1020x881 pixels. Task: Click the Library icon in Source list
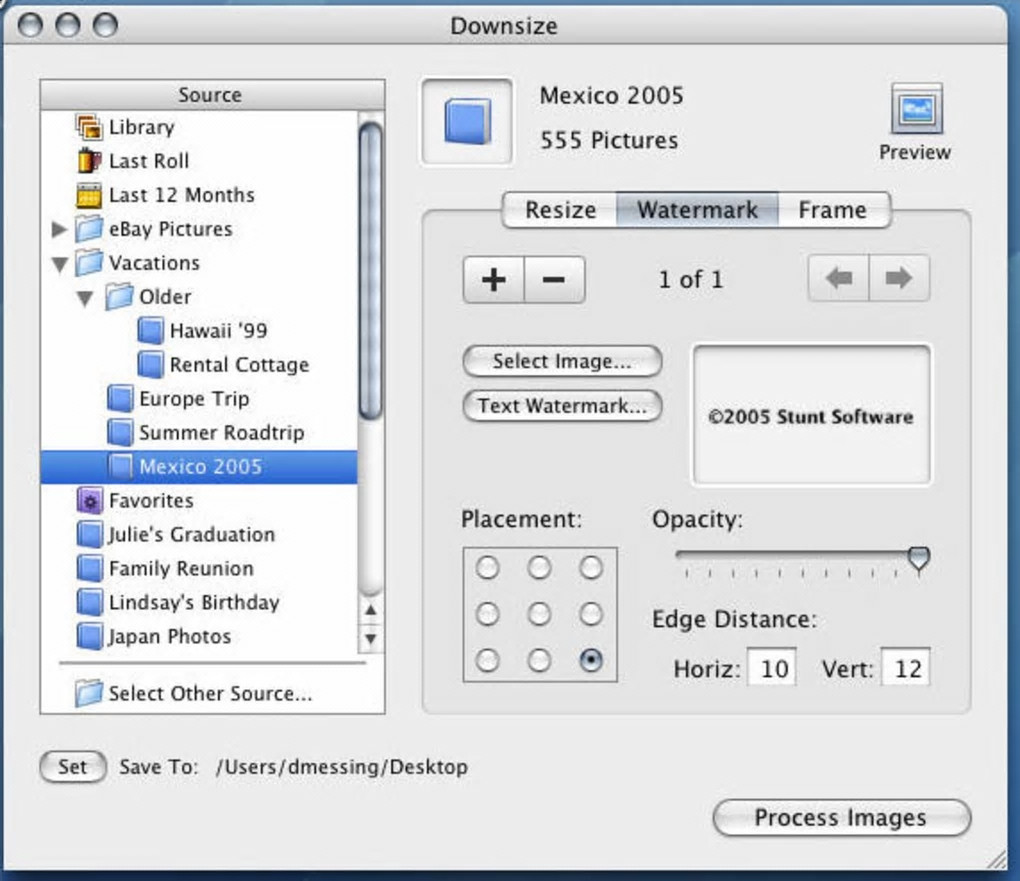(89, 127)
